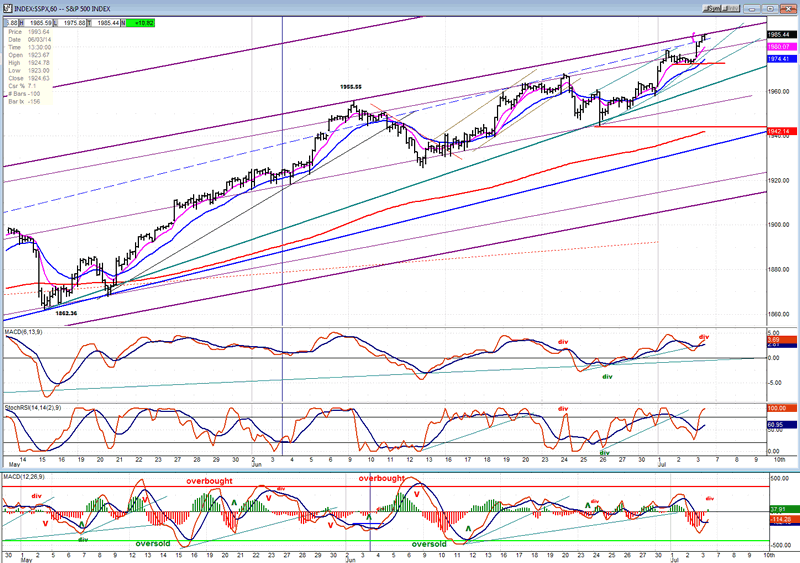Click the red StochRSI value tag 100.00
This screenshot has height=563, width=800.
[x=782, y=408]
